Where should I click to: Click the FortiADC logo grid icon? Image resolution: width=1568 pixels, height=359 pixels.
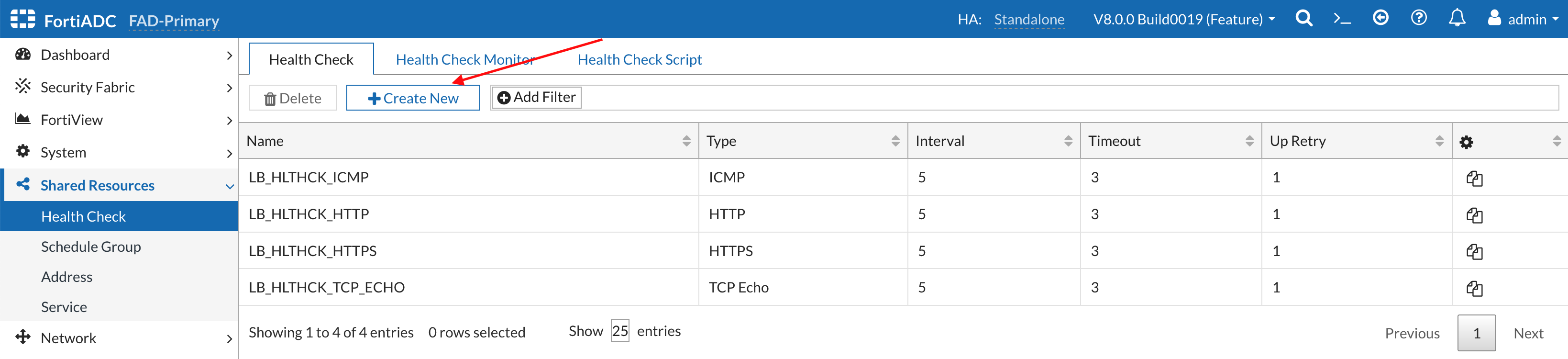point(23,19)
